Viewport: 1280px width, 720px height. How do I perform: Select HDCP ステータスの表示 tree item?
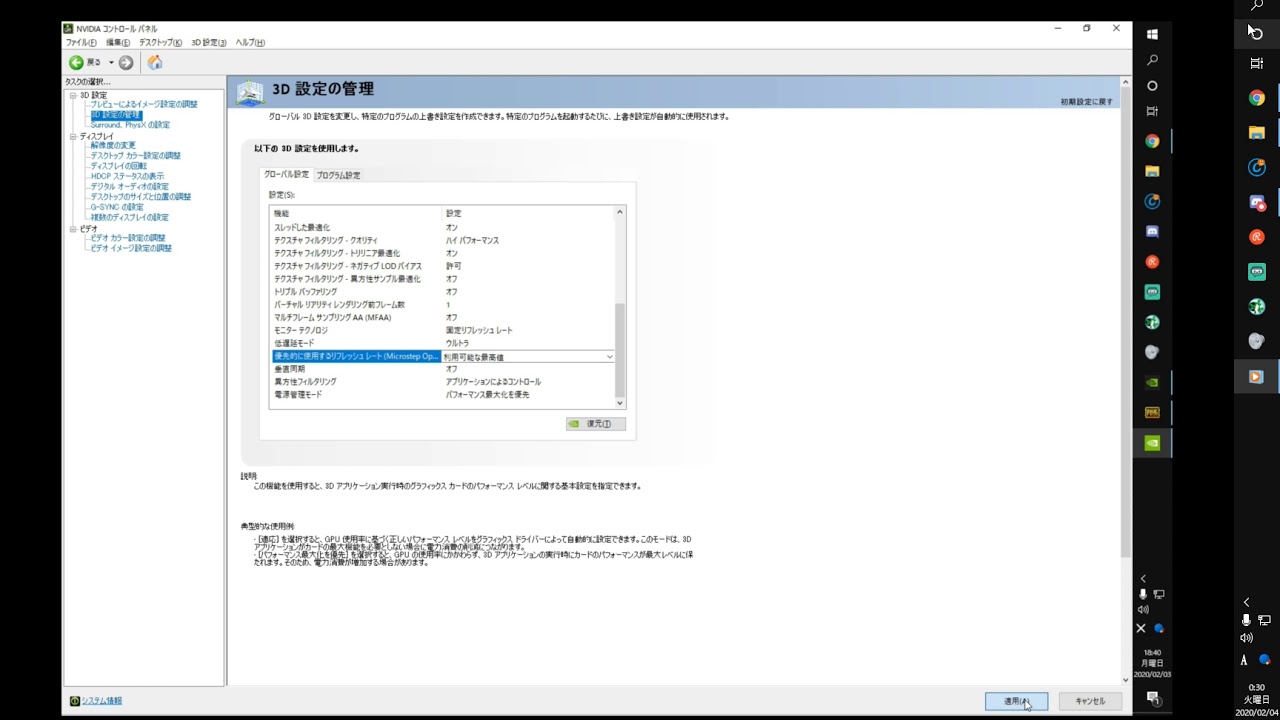tap(127, 176)
